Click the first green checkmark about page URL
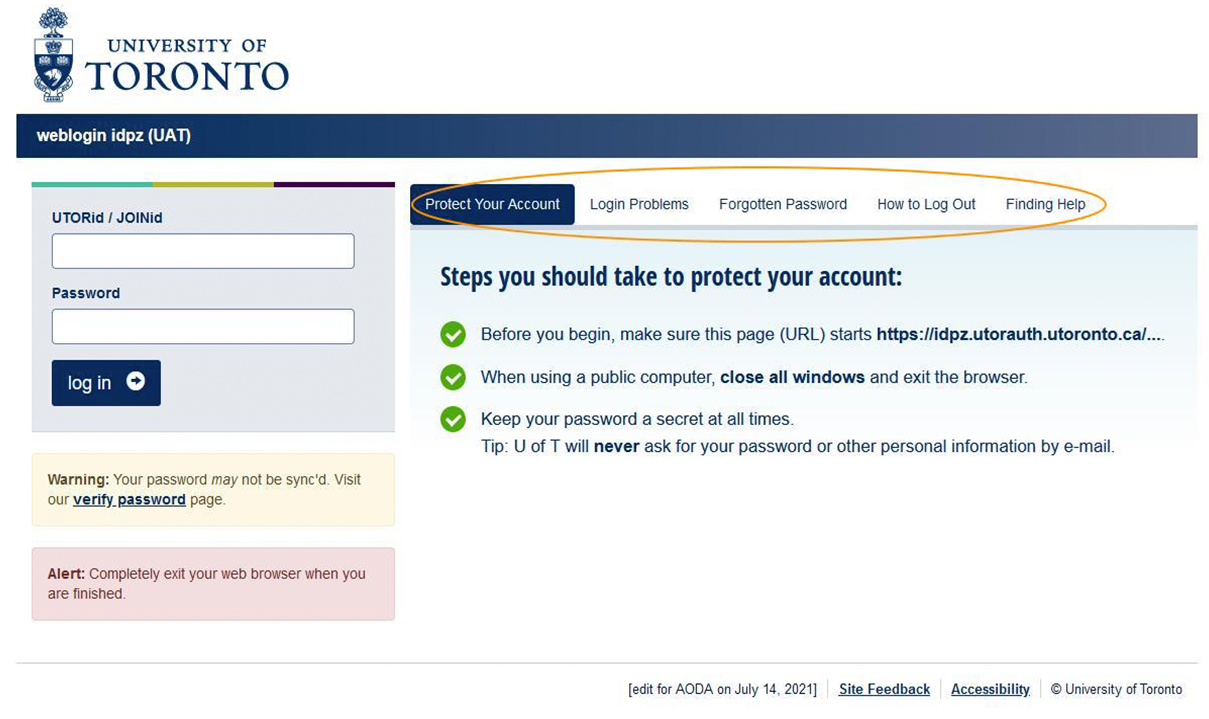The width and height of the screenshot is (1209, 719). [x=453, y=335]
